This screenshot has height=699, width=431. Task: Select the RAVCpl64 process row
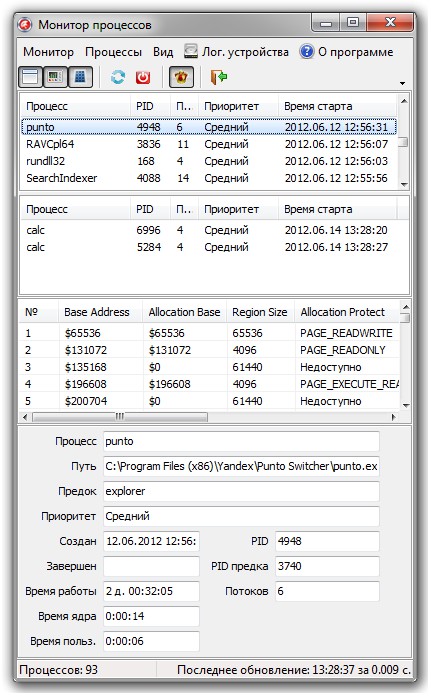pyautogui.click(x=209, y=144)
